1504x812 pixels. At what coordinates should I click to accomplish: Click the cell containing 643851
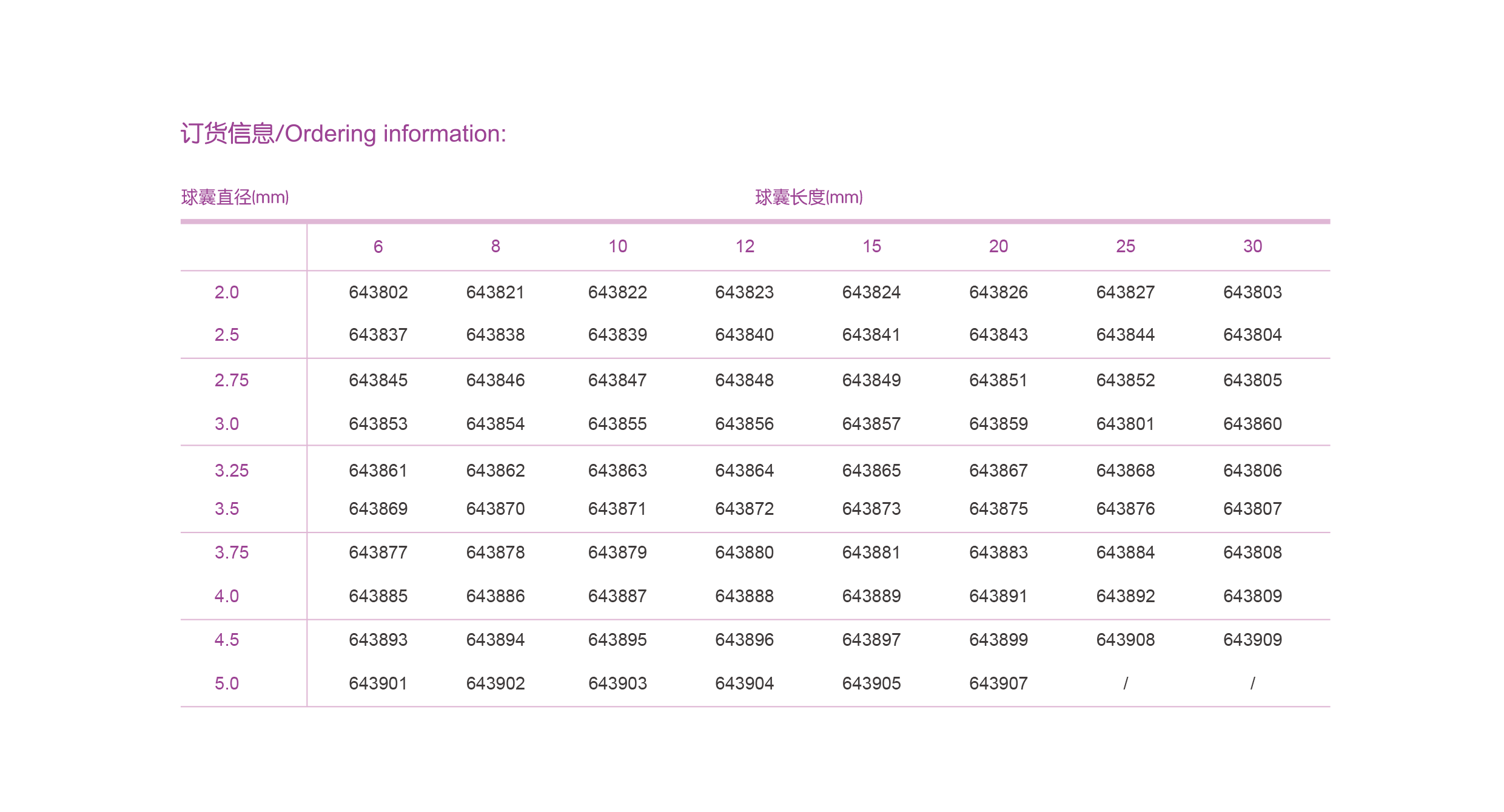998,380
